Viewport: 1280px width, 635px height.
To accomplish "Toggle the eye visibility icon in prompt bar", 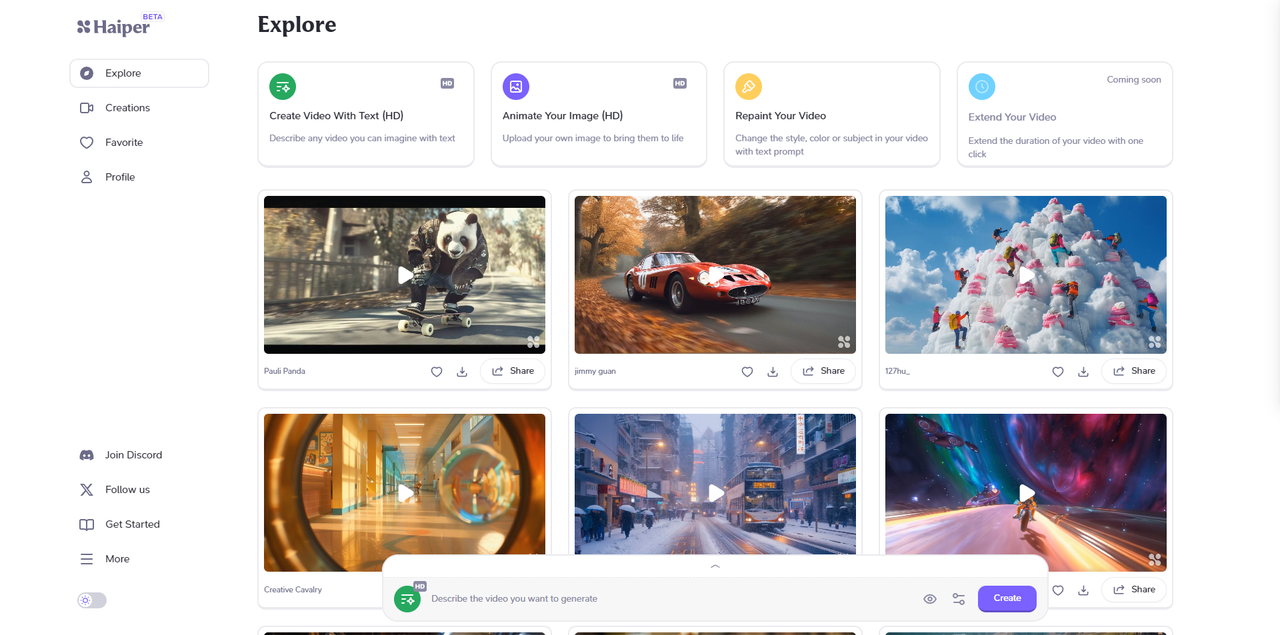I will pyautogui.click(x=929, y=599).
